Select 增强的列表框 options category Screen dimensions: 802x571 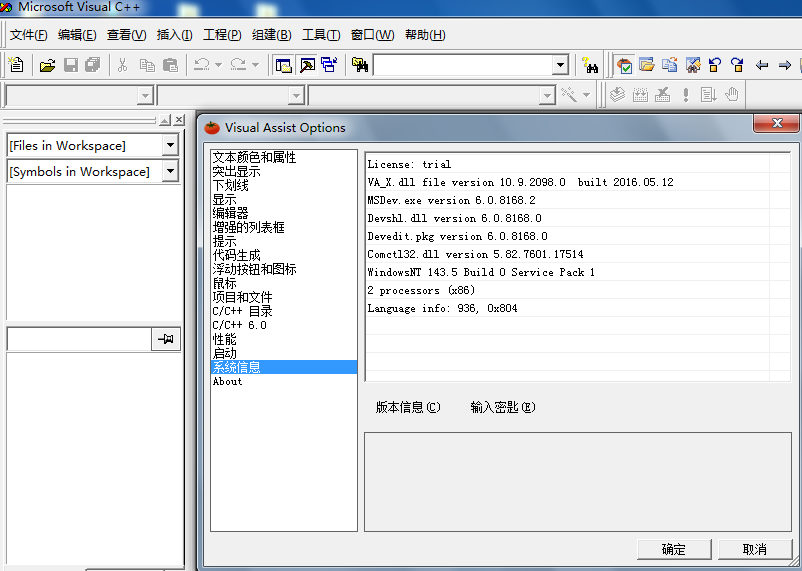tap(248, 227)
